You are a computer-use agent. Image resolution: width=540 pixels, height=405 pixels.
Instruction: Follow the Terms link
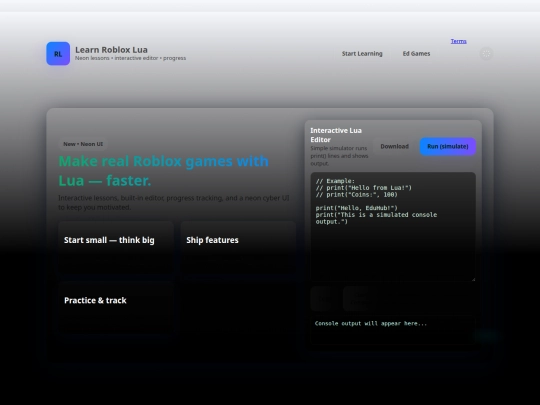point(458,41)
